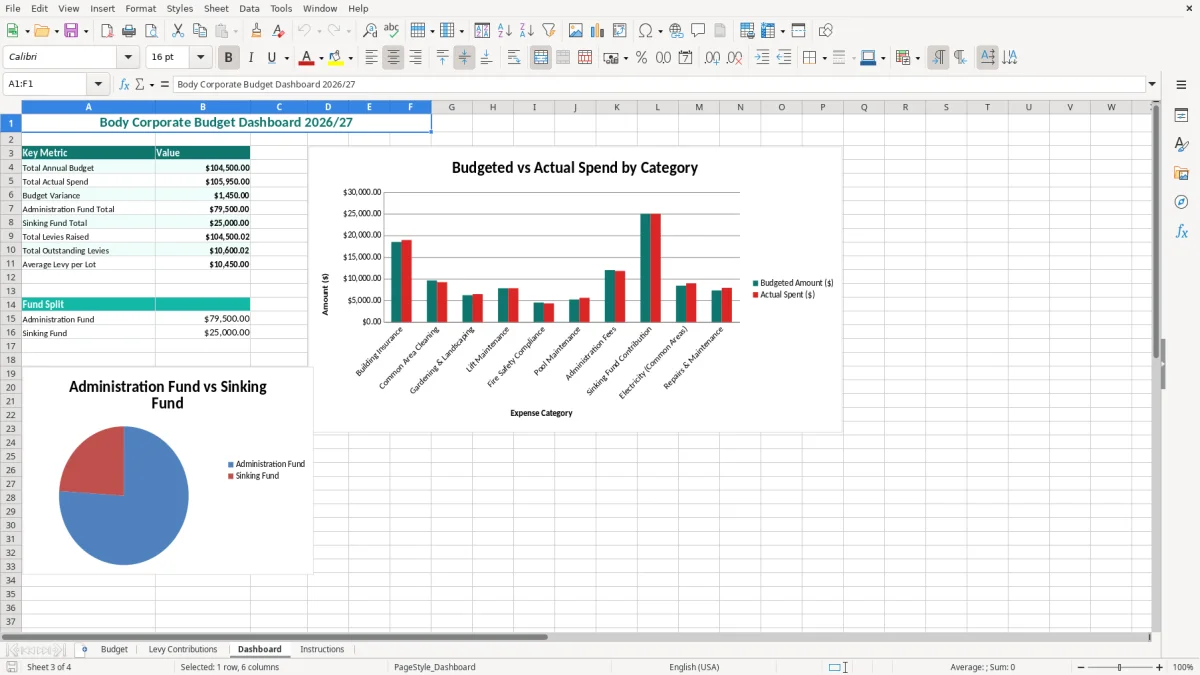This screenshot has width=1200, height=675.
Task: Zoom in with plus button
Action: click(1159, 667)
